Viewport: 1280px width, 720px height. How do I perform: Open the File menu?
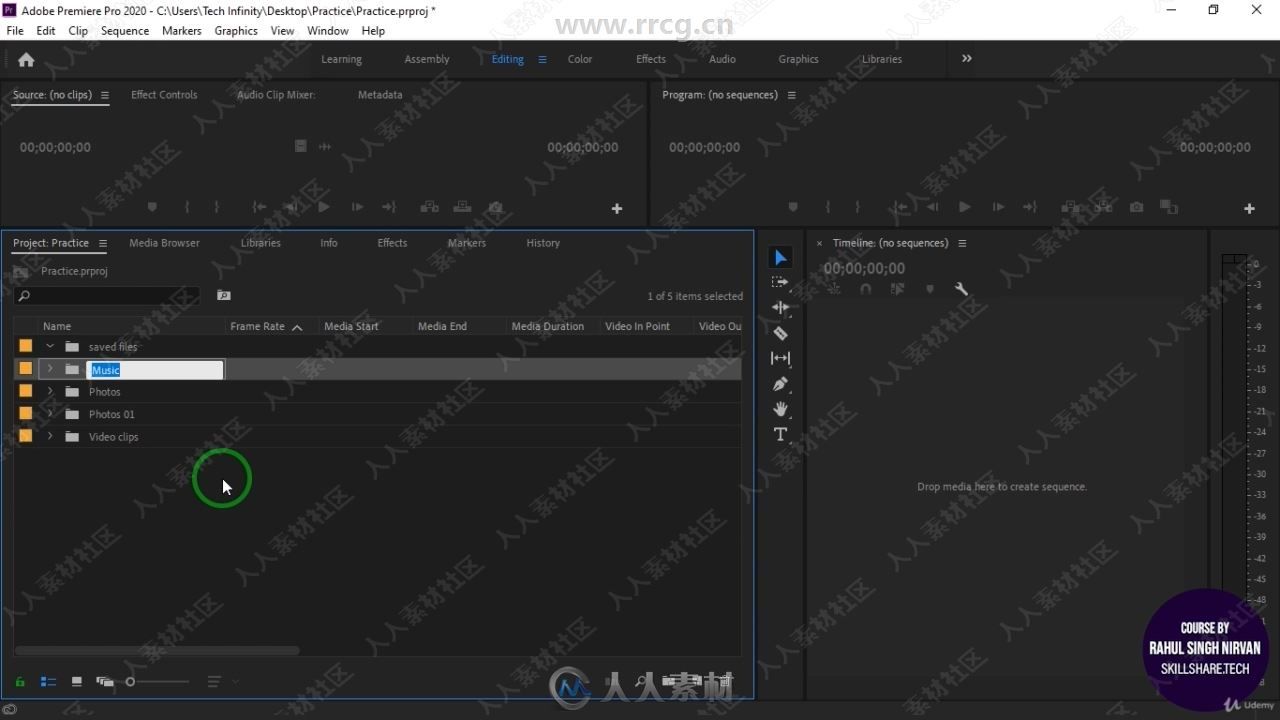tap(15, 31)
